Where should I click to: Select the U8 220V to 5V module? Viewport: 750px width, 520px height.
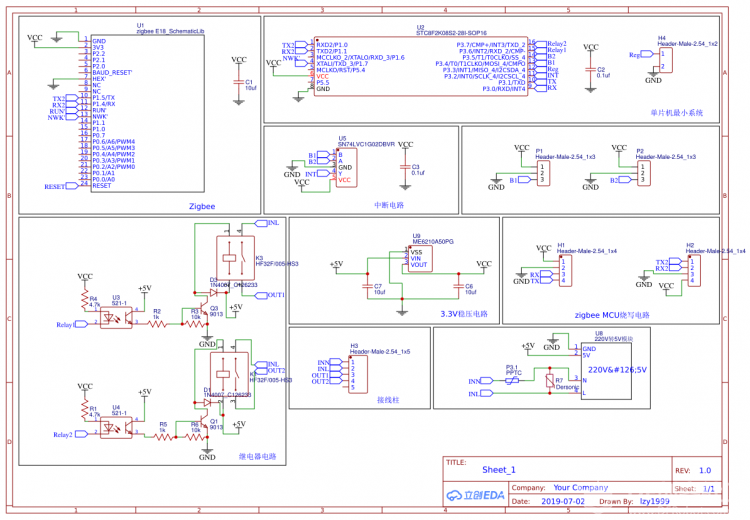[606, 371]
